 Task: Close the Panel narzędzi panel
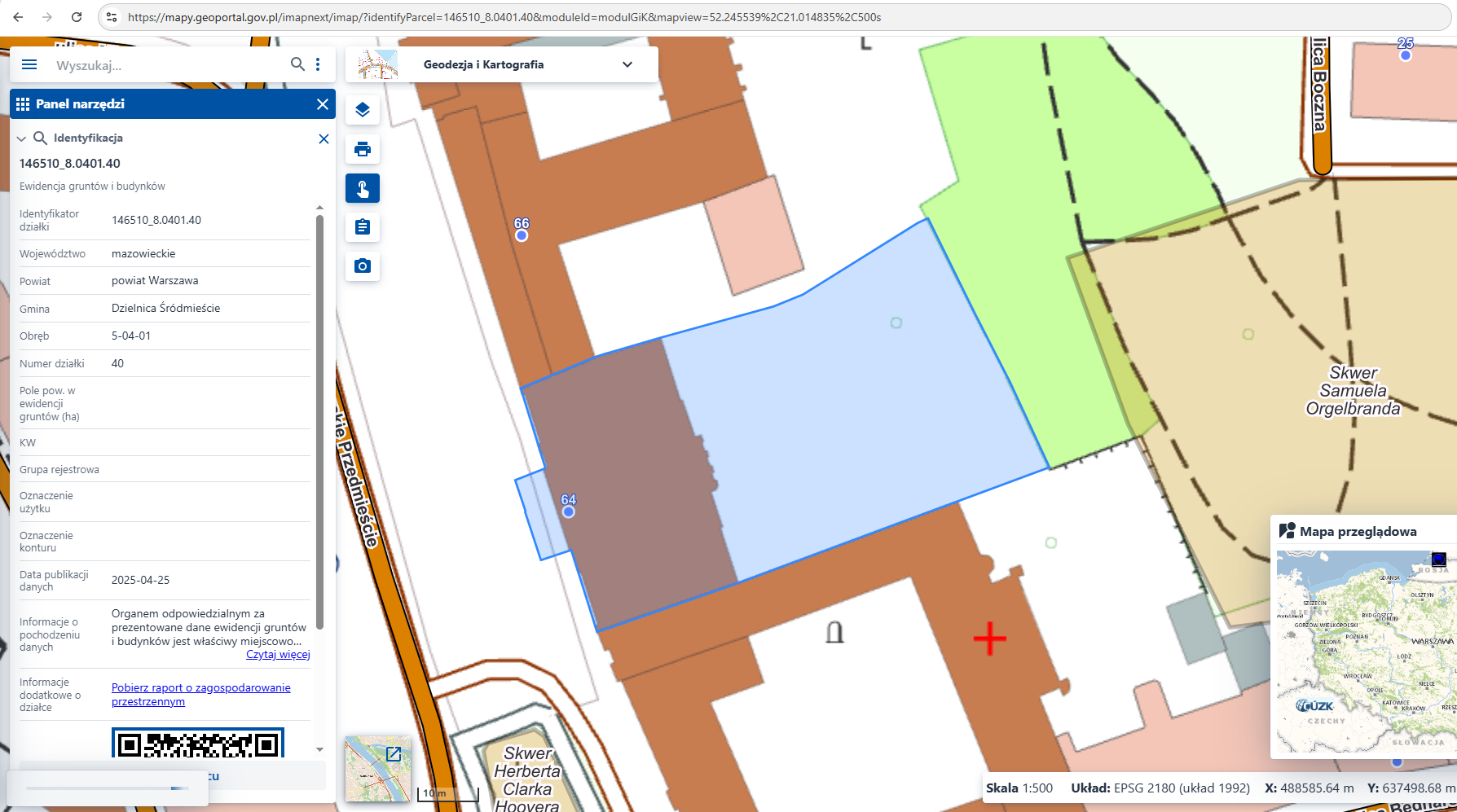323,104
